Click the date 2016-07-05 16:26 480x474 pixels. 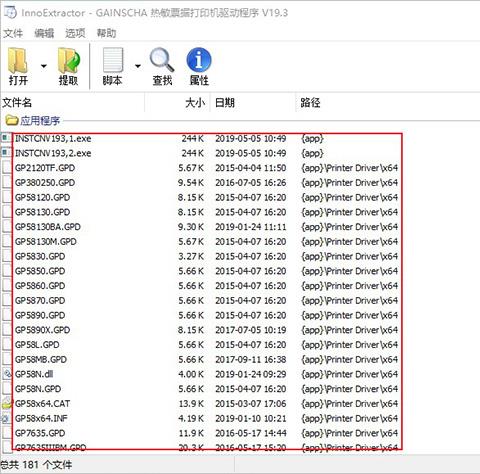(251, 183)
